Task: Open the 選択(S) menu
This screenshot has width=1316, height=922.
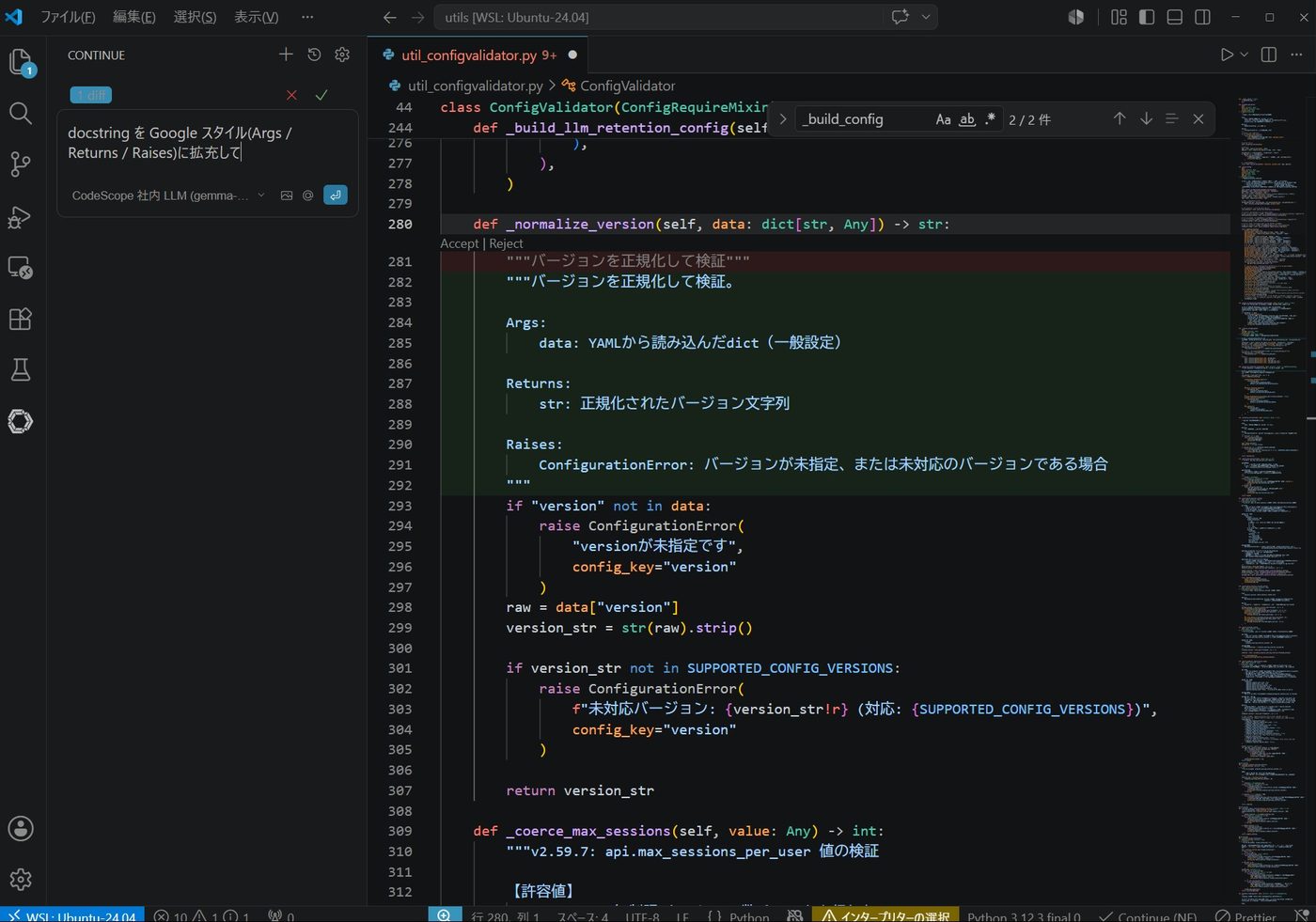Action: (195, 17)
